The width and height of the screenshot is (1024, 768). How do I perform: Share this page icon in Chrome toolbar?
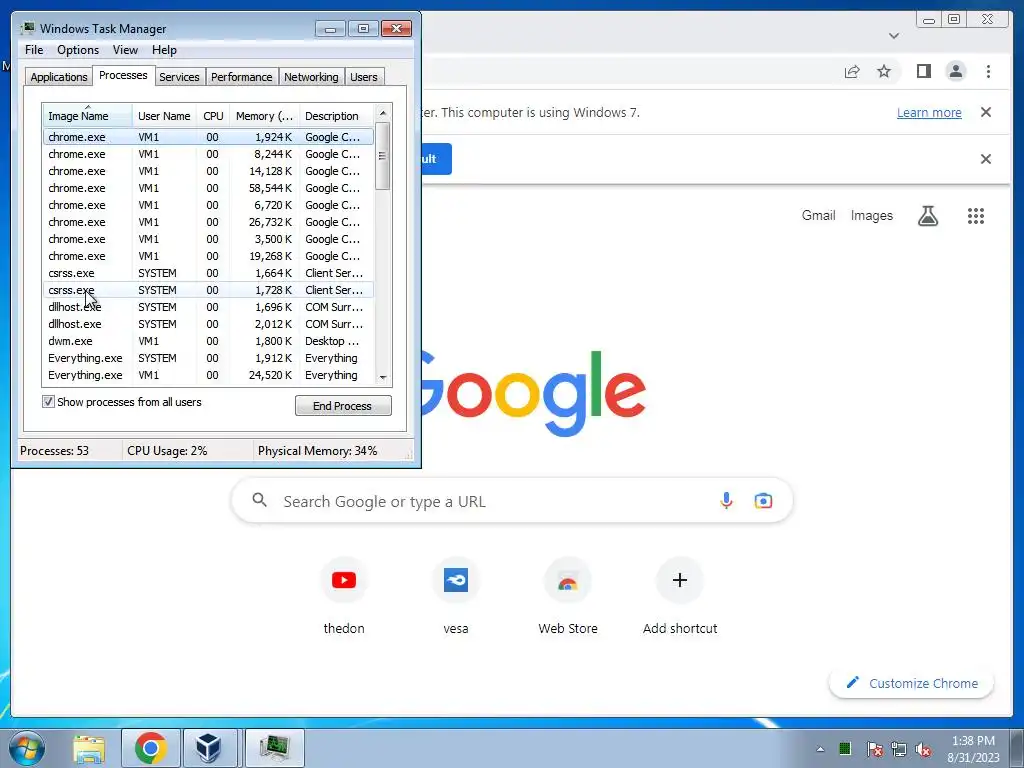point(852,71)
